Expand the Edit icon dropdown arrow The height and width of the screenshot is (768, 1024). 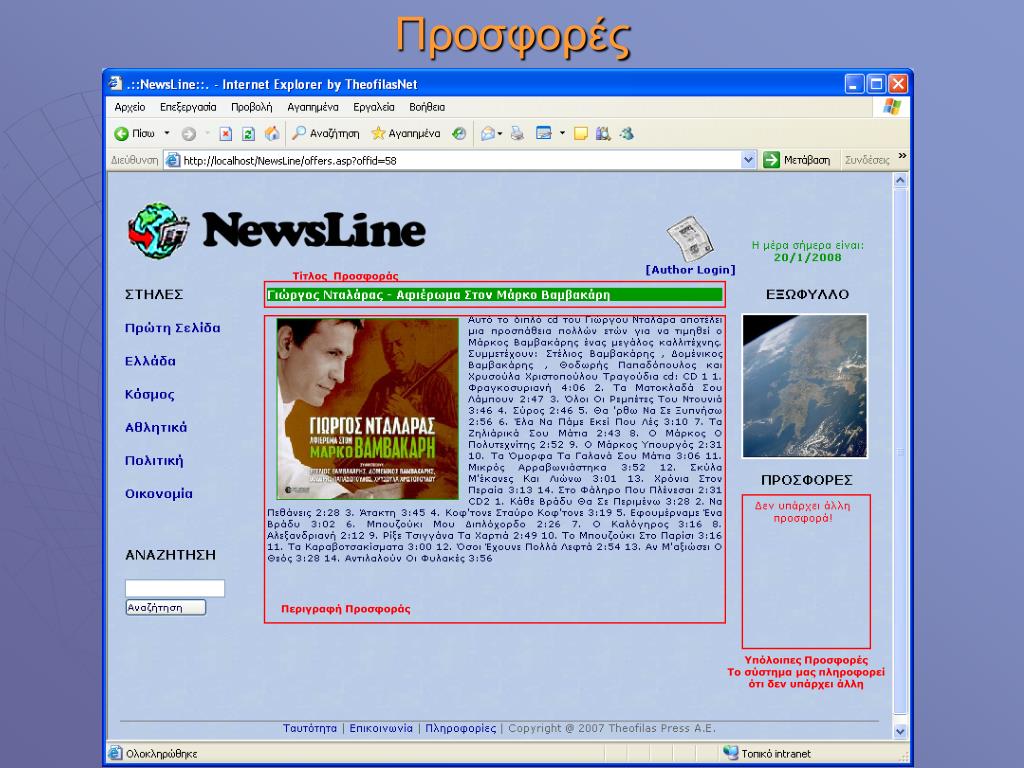562,133
